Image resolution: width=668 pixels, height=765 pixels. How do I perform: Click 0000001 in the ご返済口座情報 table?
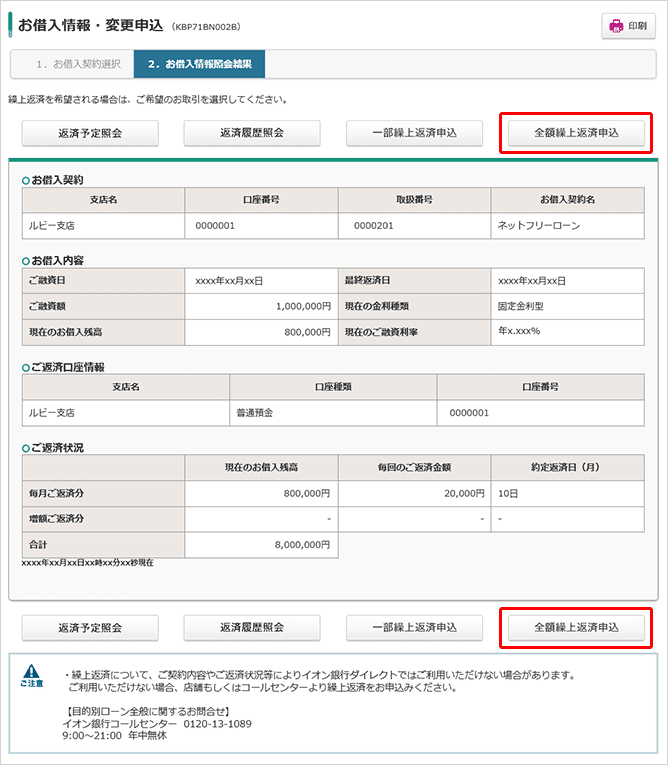[469, 413]
